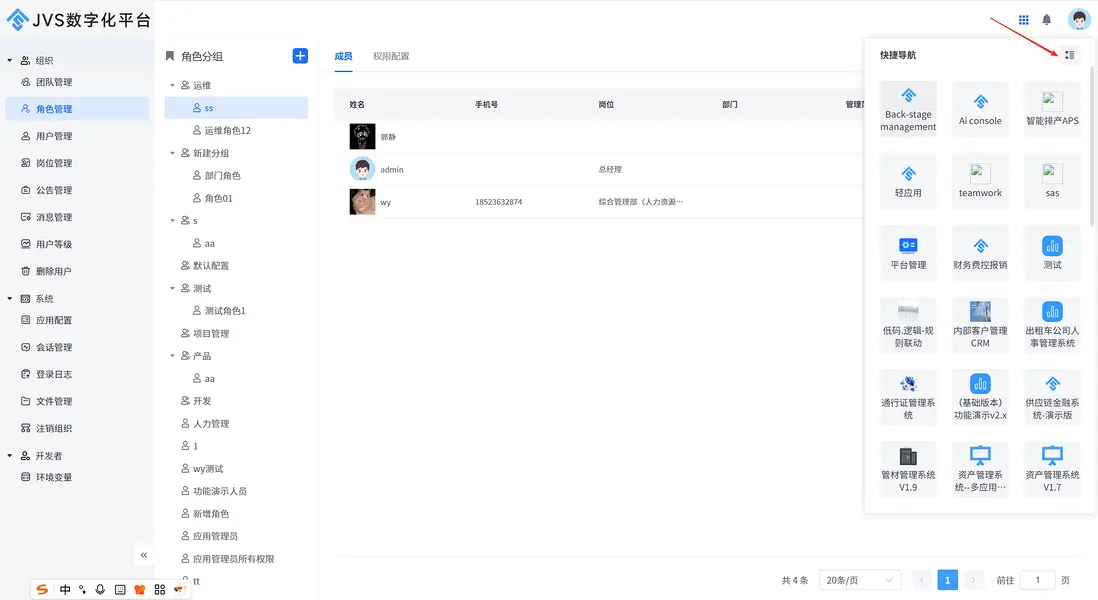Click the Sogou input method S icon

pyautogui.click(x=42, y=589)
